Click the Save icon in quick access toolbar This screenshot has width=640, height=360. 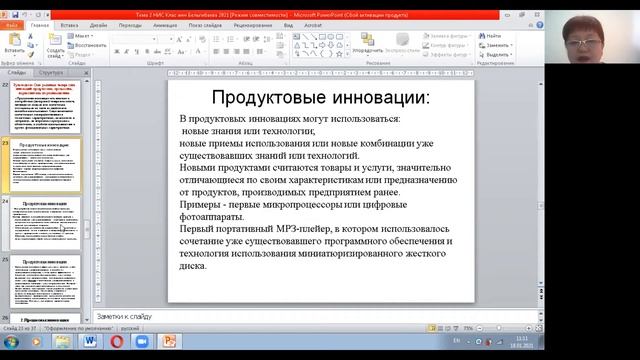click(15, 15)
